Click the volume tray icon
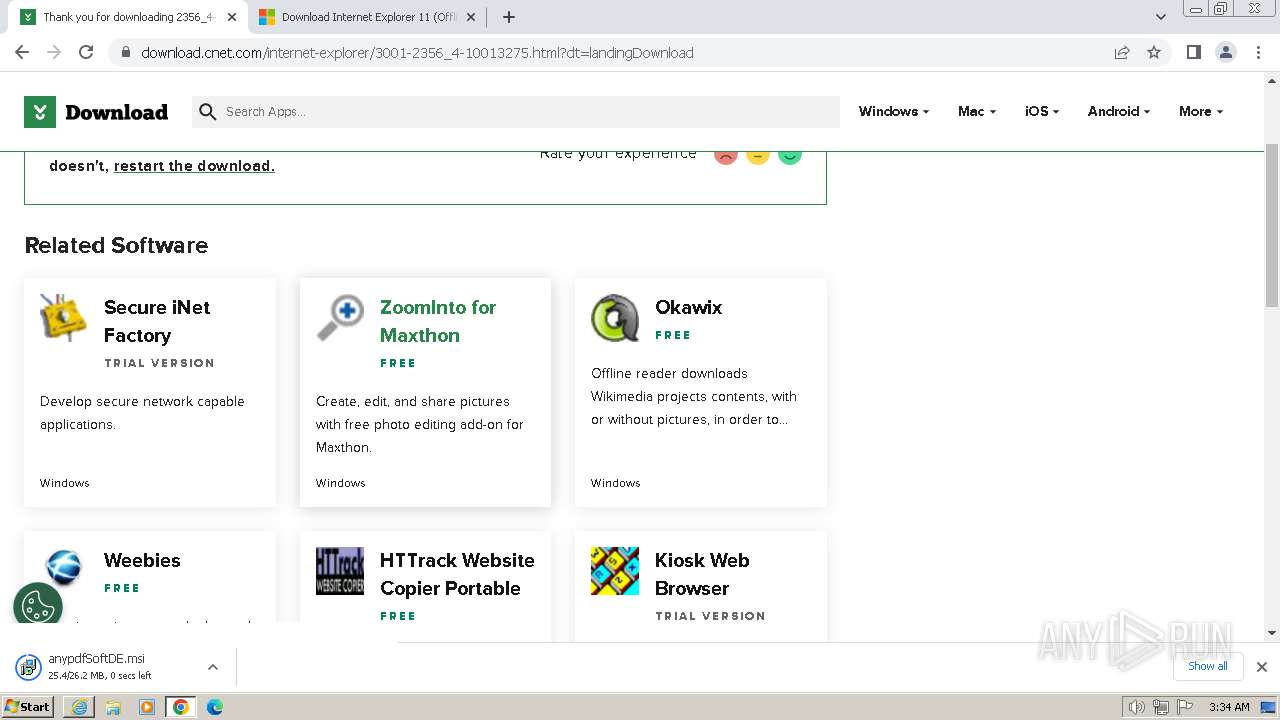The width and height of the screenshot is (1280, 720). click(1137, 707)
